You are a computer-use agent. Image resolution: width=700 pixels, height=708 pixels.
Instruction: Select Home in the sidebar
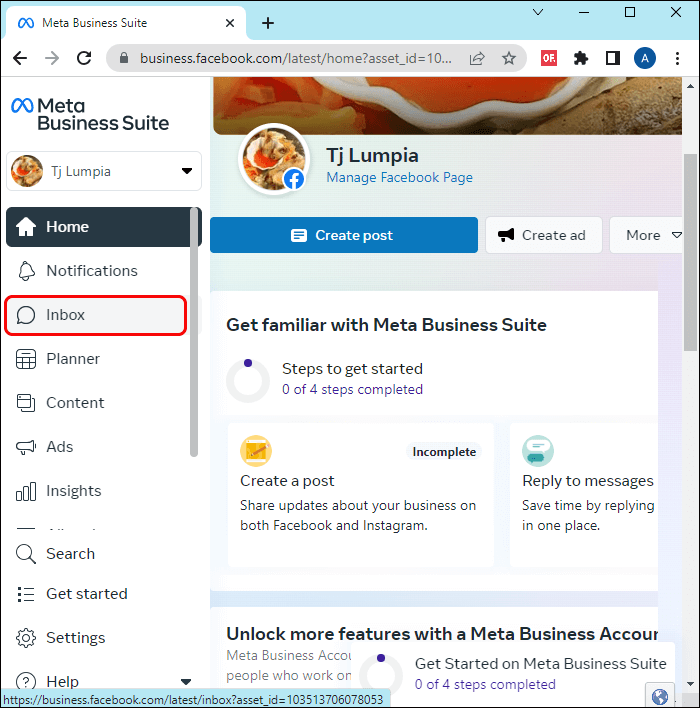(103, 227)
